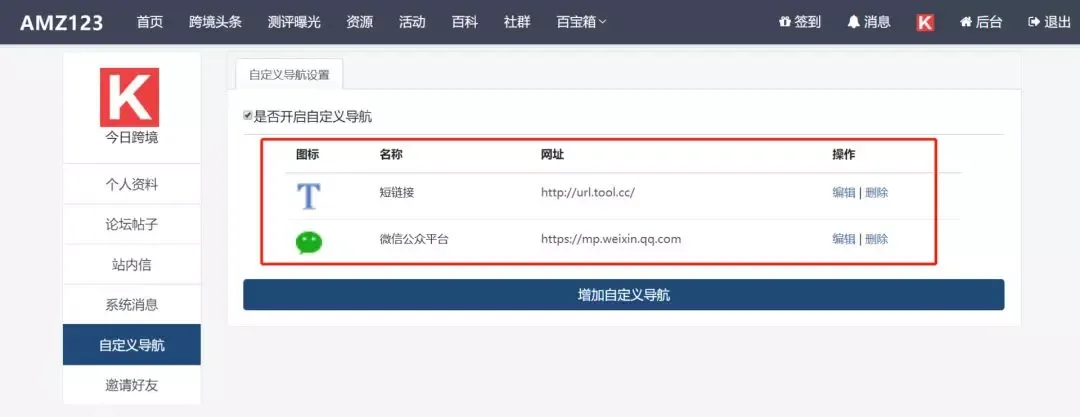This screenshot has width=1080, height=417.
Task: Click the large K profile picture
Action: coord(129,97)
